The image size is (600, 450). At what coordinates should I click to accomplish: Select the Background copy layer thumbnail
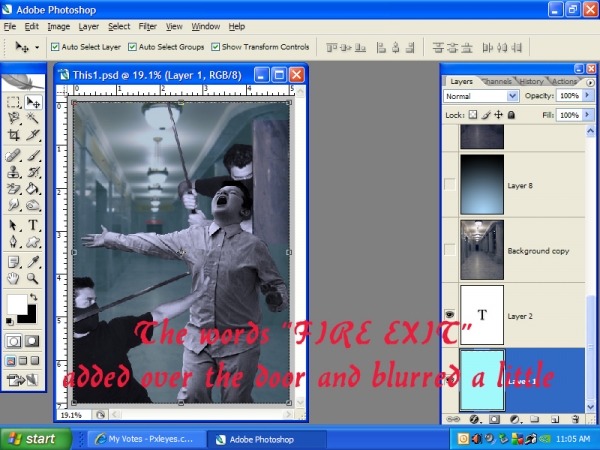pyautogui.click(x=482, y=250)
